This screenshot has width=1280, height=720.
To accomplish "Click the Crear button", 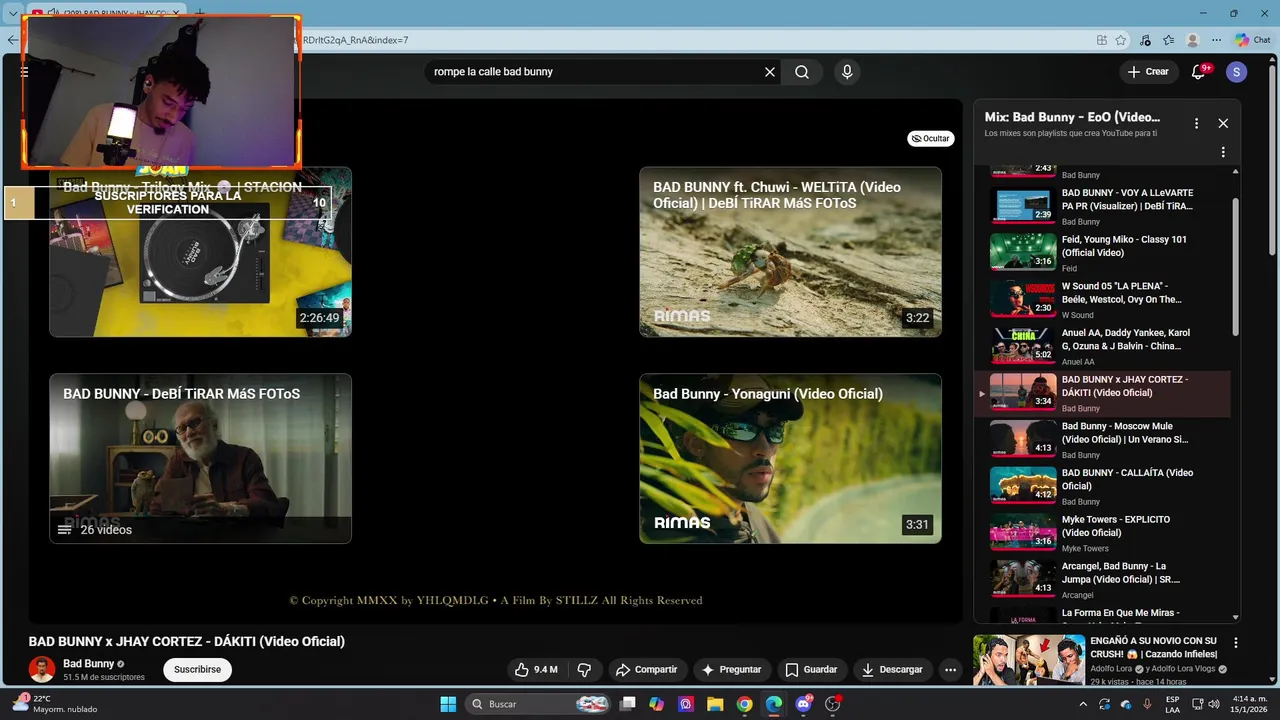I will (x=1148, y=72).
